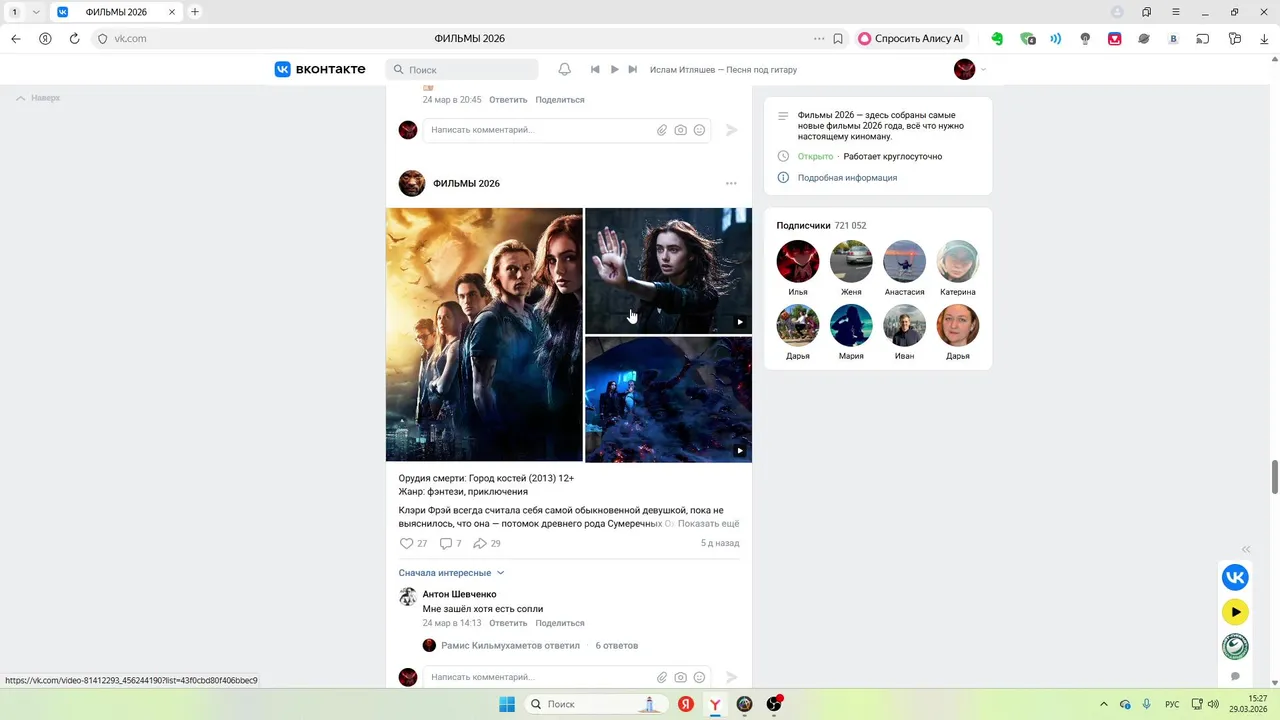Open Yandex Browser from the taskbar
The width and height of the screenshot is (1280, 720).
tap(715, 704)
